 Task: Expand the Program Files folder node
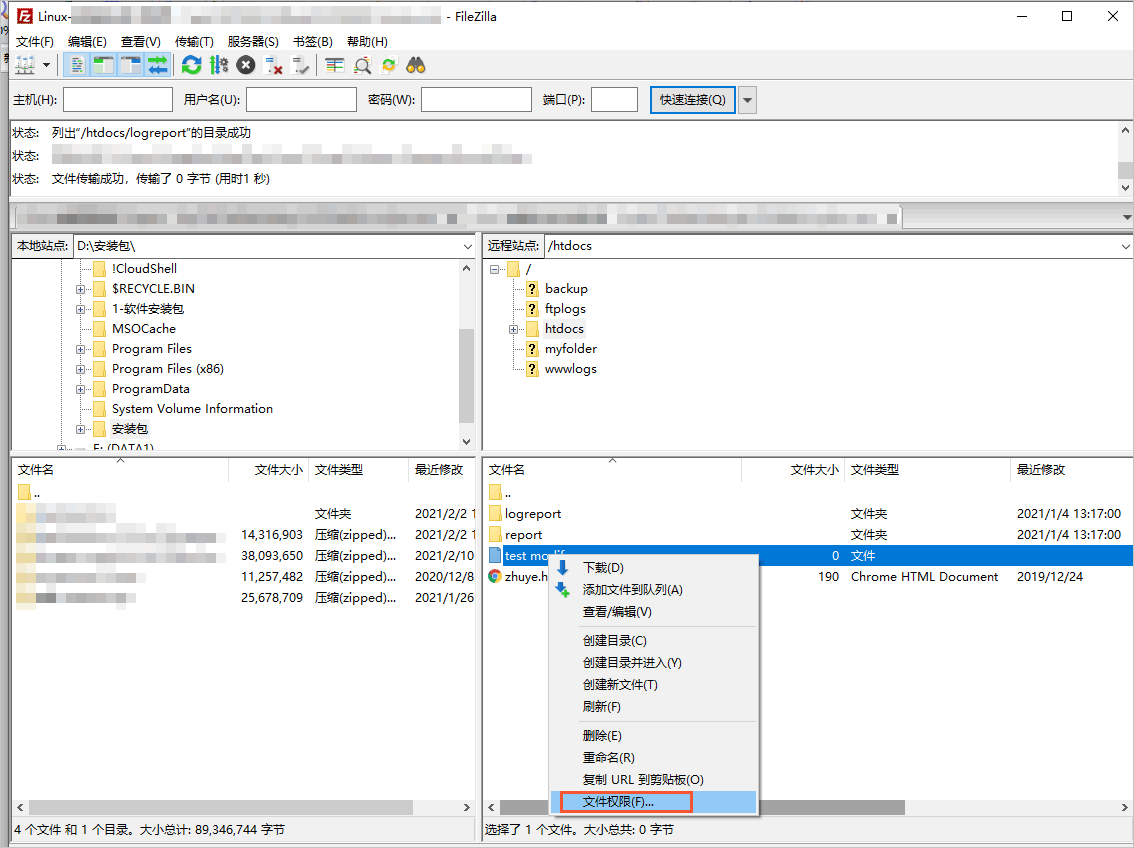80,349
